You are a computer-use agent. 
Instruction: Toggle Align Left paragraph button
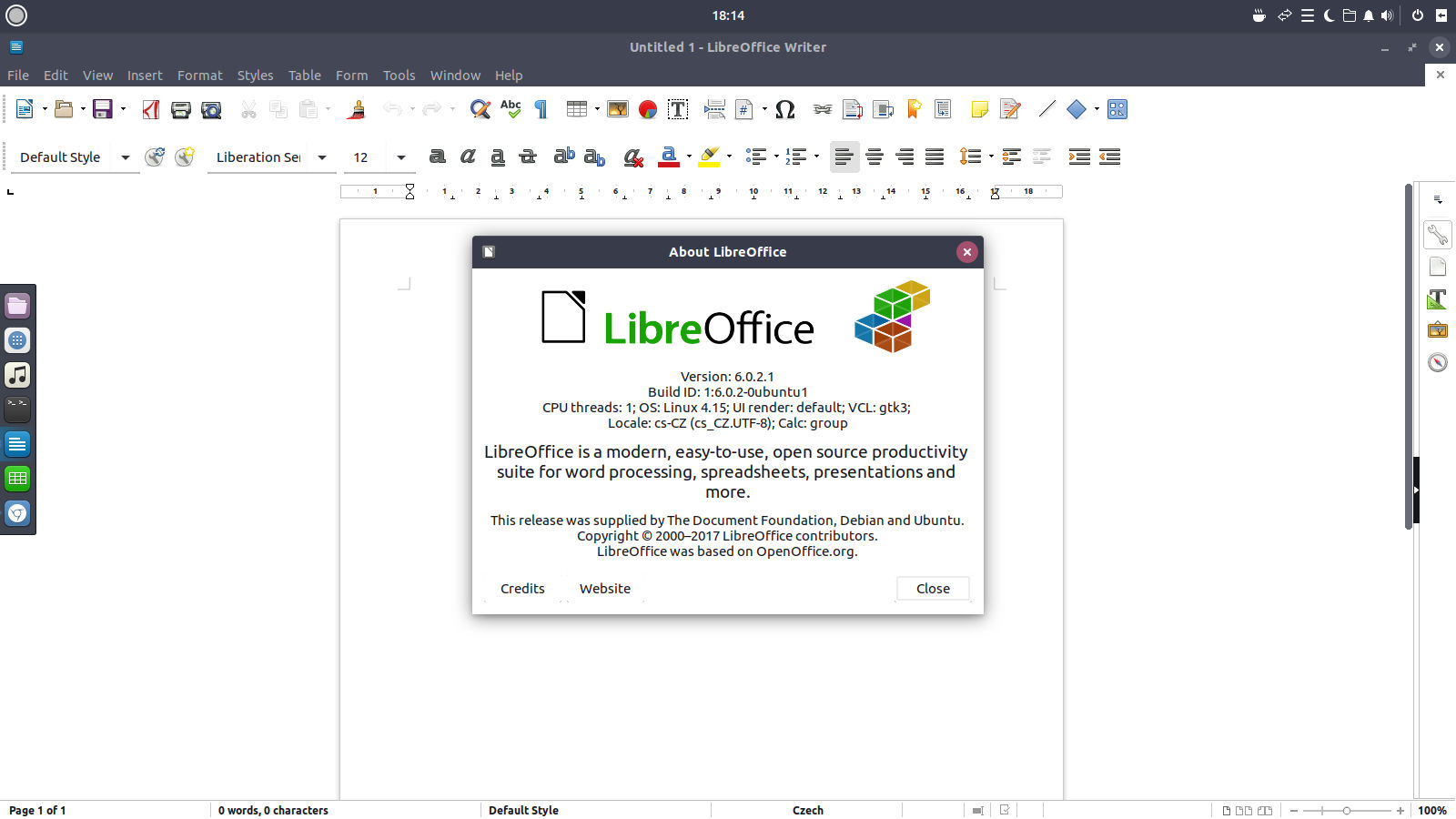[844, 157]
